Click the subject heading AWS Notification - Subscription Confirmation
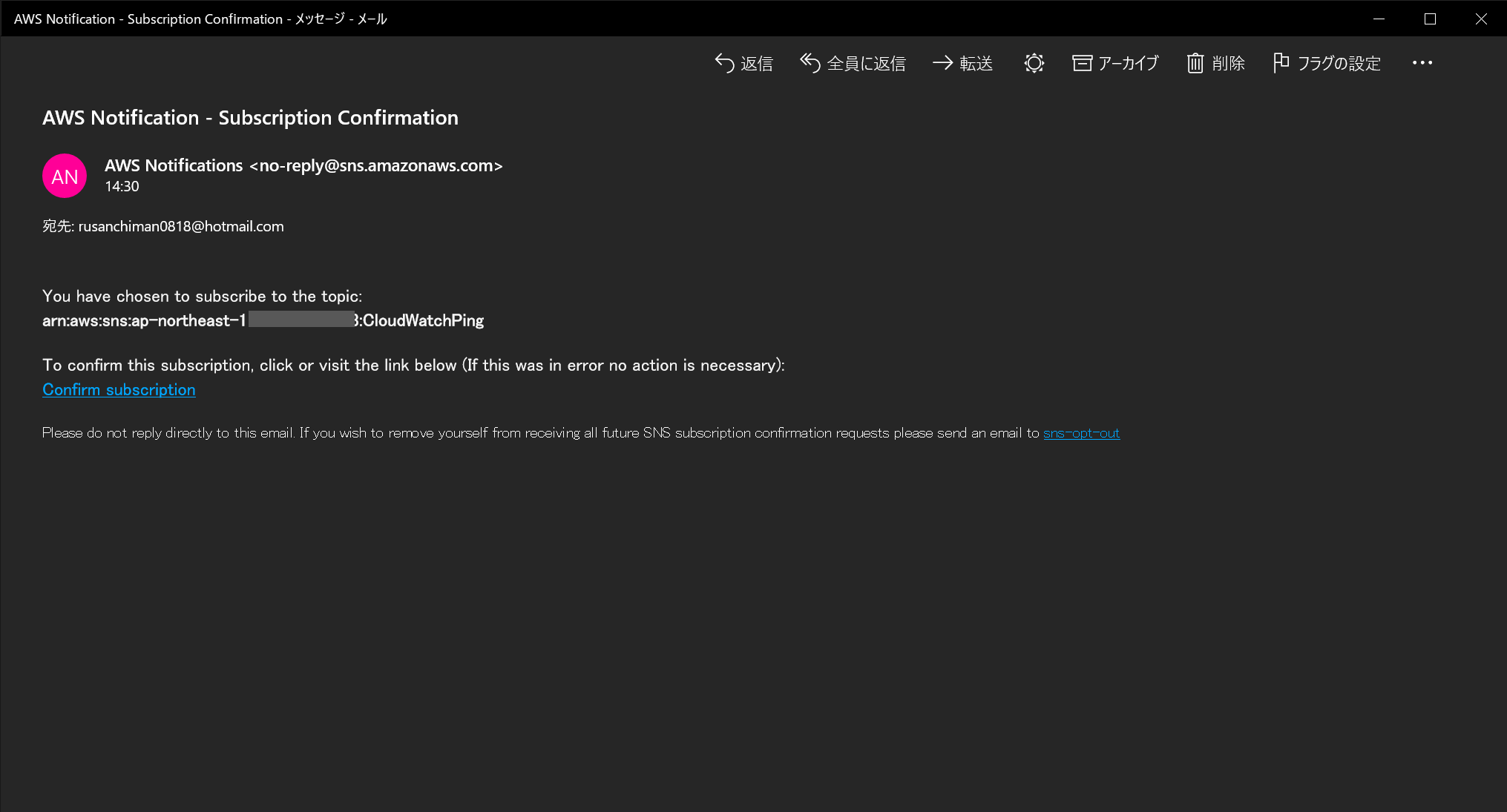This screenshot has height=812, width=1507. (x=250, y=117)
